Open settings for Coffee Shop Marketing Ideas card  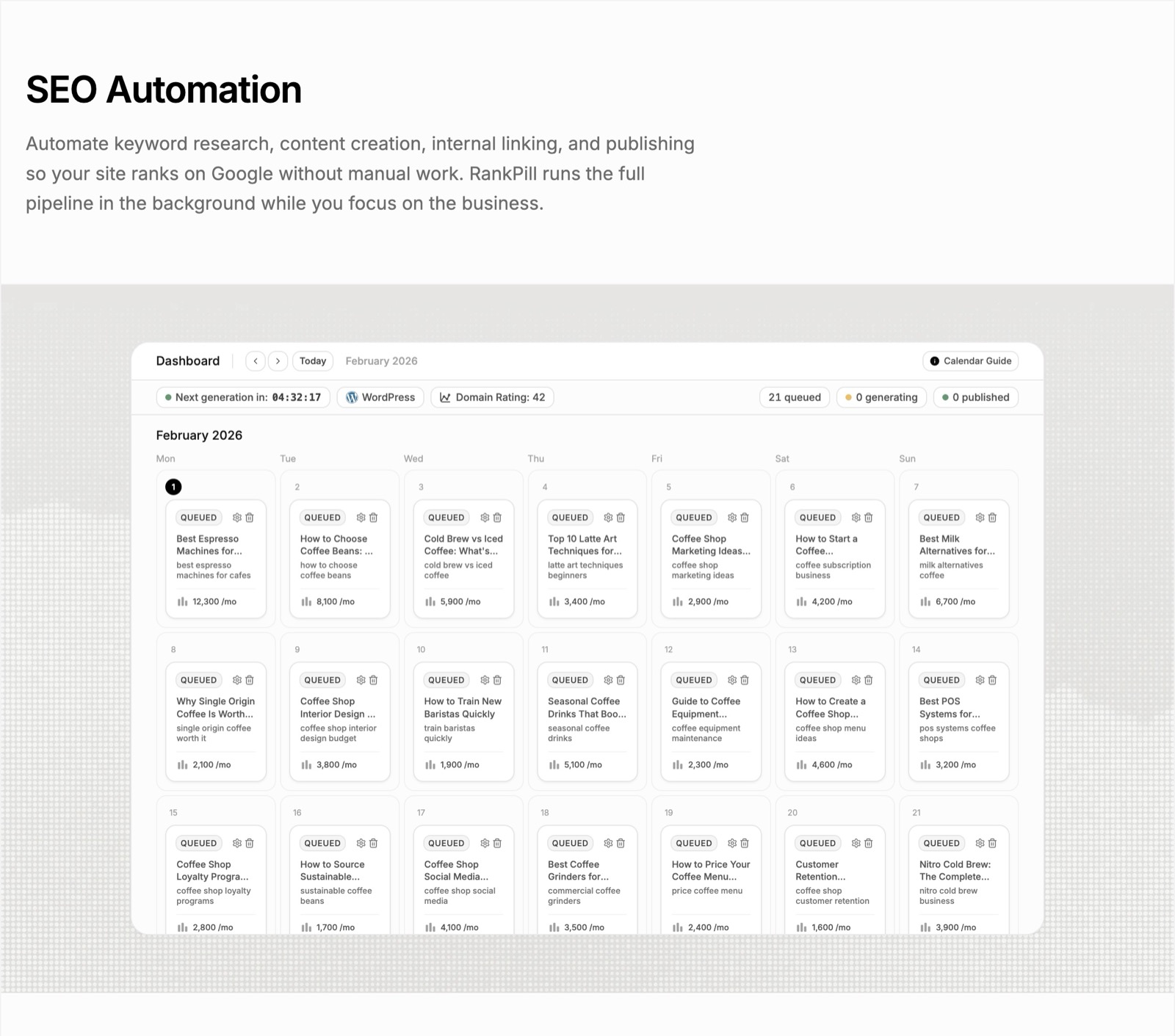coord(732,518)
